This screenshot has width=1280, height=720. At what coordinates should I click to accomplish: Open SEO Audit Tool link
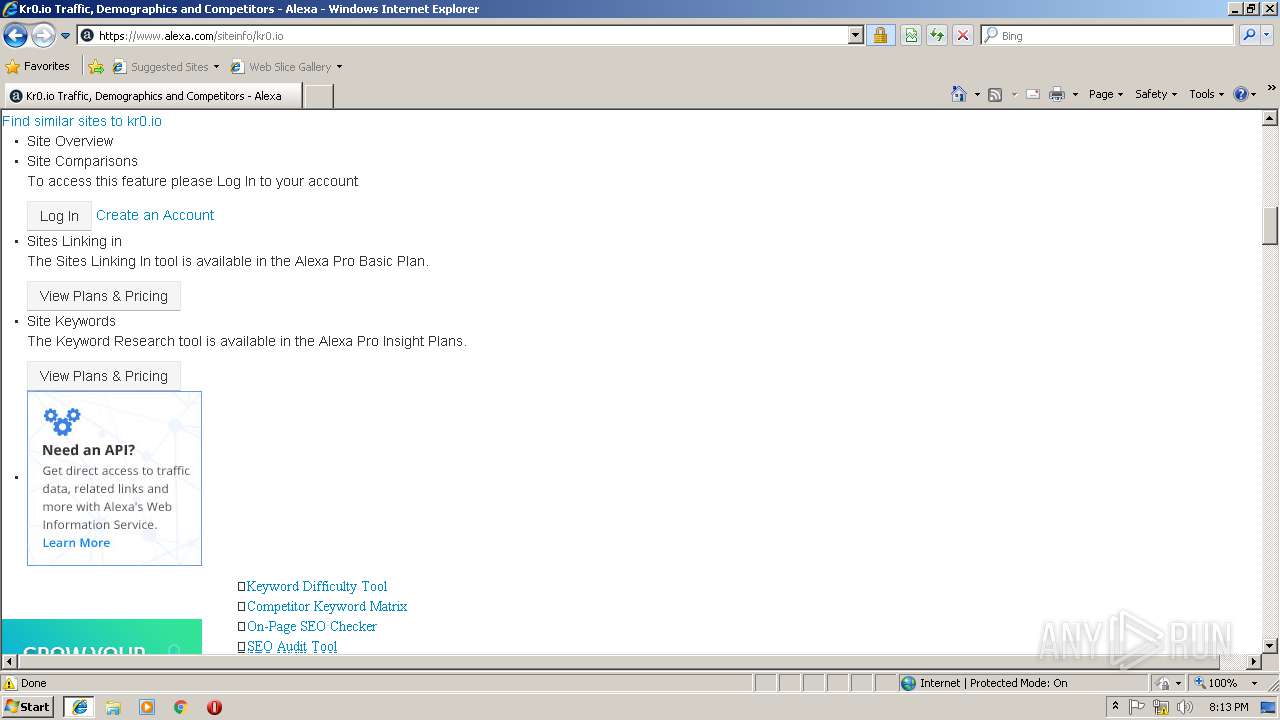pyautogui.click(x=292, y=646)
